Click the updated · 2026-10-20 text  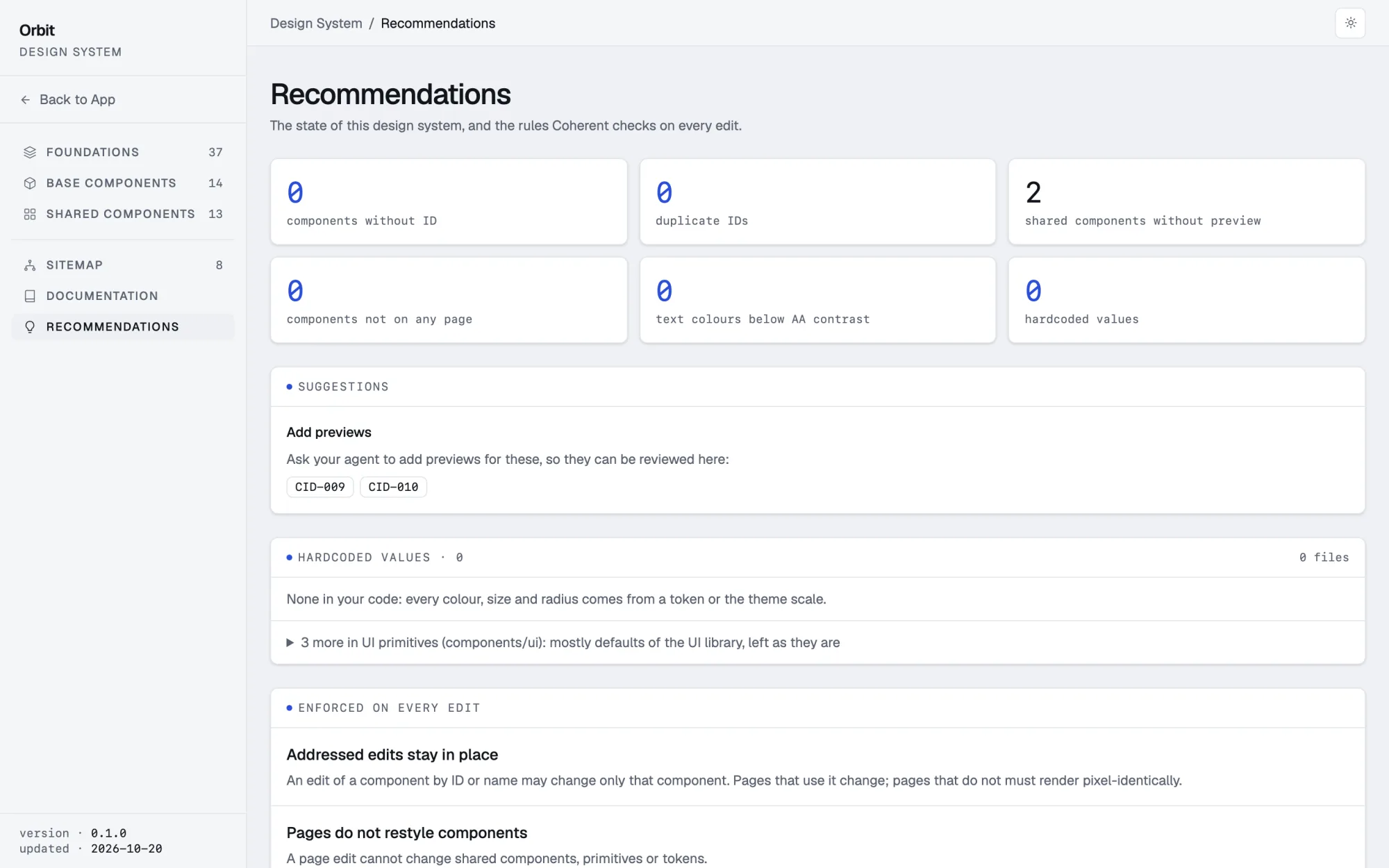(x=91, y=849)
